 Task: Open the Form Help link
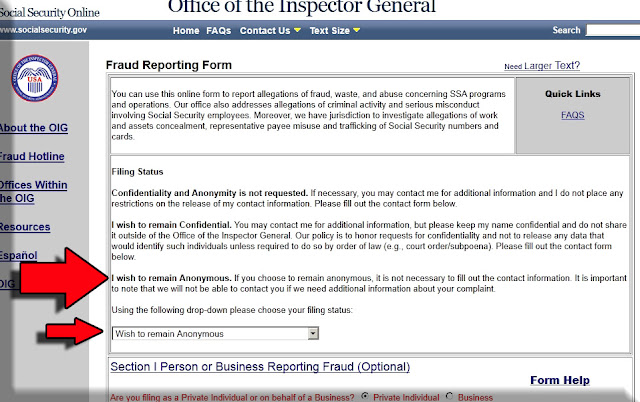click(x=560, y=380)
